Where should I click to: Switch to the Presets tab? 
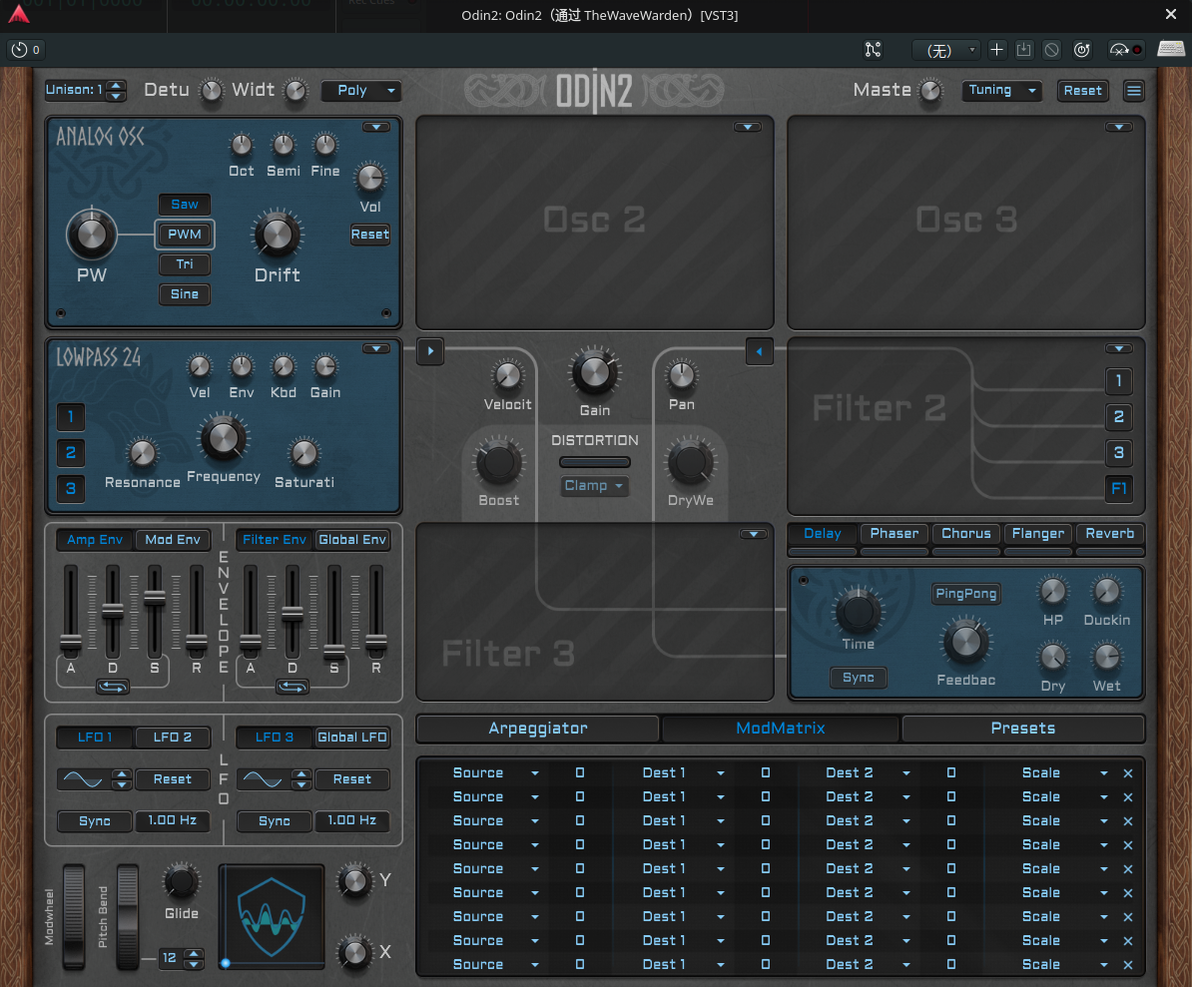click(1022, 728)
